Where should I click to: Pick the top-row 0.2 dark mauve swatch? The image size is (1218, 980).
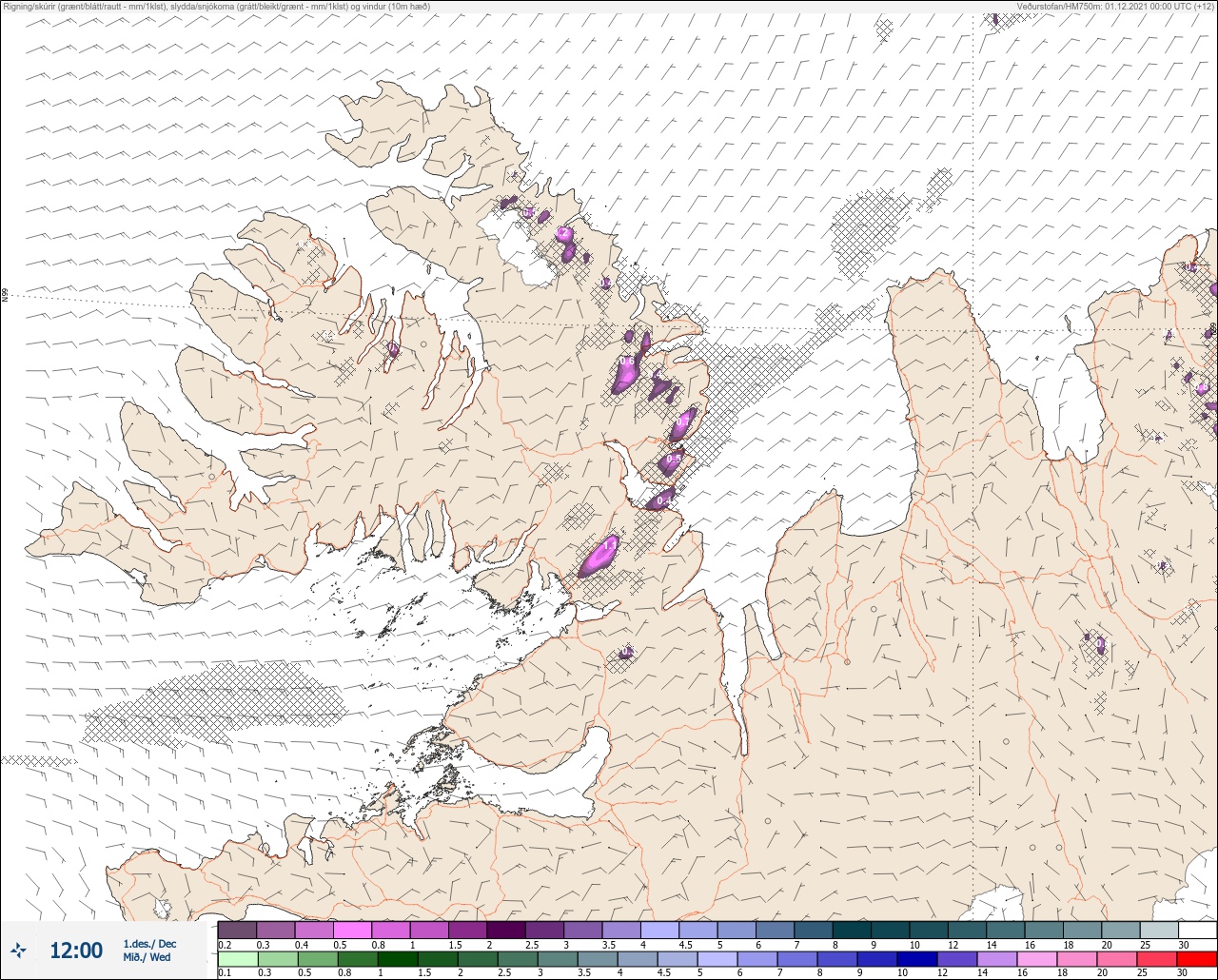pyautogui.click(x=237, y=930)
